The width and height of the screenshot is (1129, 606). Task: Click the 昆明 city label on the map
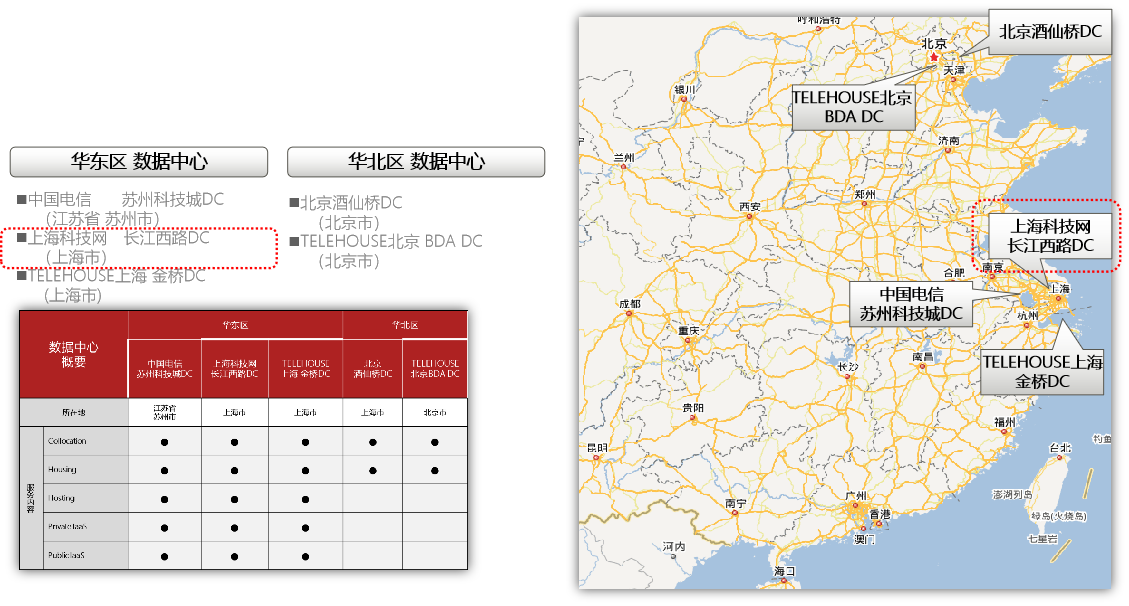click(x=598, y=448)
